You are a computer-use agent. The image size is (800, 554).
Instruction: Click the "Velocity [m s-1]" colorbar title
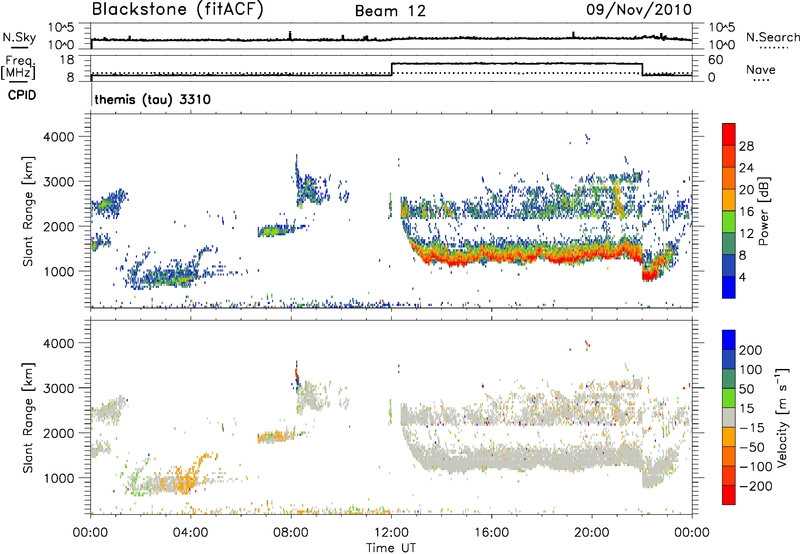pos(782,417)
